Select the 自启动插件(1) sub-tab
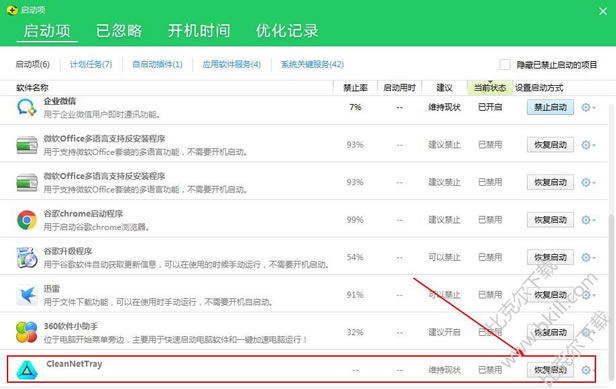 point(157,64)
